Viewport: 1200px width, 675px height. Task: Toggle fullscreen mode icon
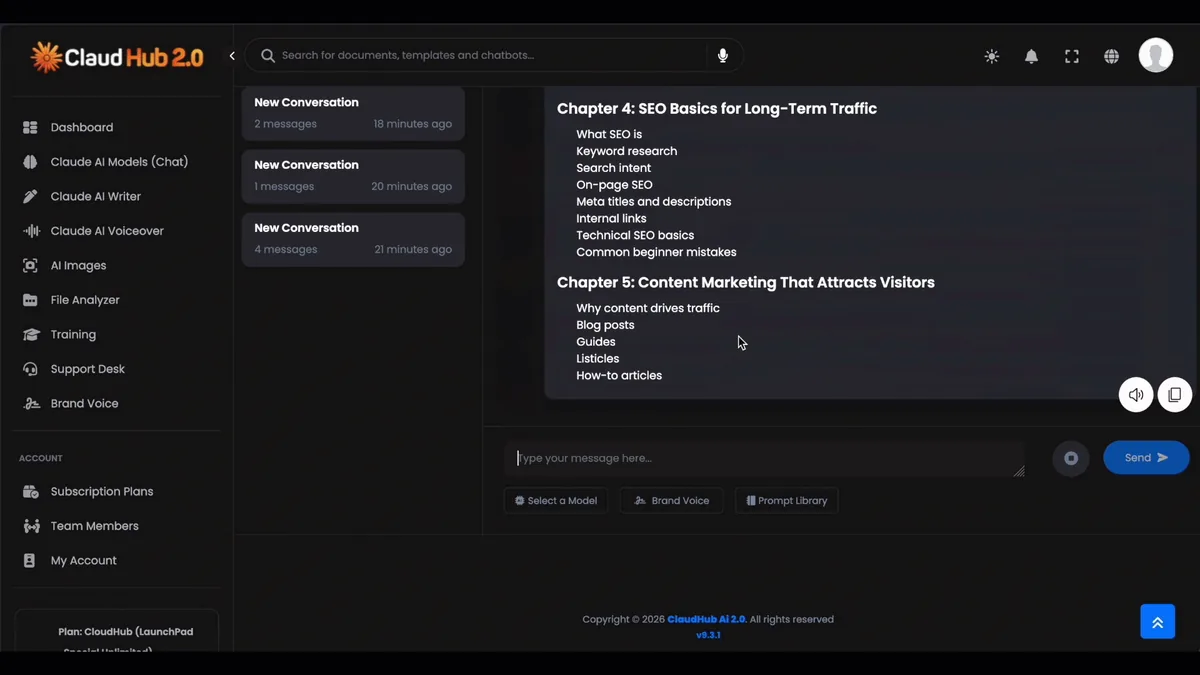point(1072,57)
